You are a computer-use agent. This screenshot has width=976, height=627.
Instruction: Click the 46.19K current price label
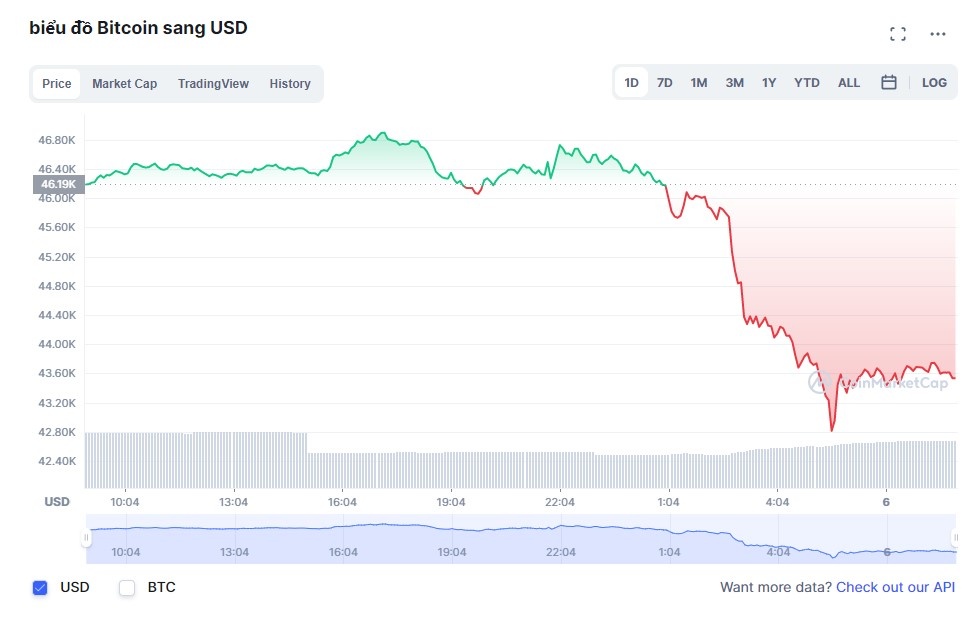[57, 184]
